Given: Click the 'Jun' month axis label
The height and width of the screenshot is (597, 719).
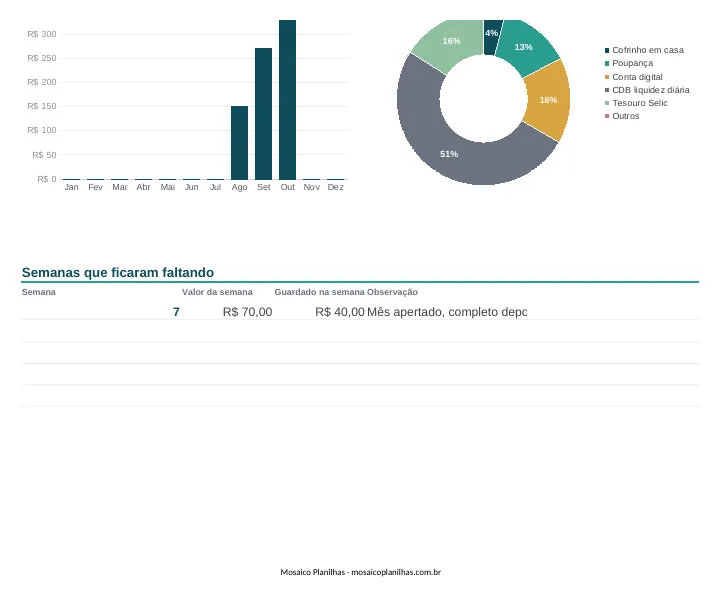Looking at the screenshot, I should [x=191, y=187].
